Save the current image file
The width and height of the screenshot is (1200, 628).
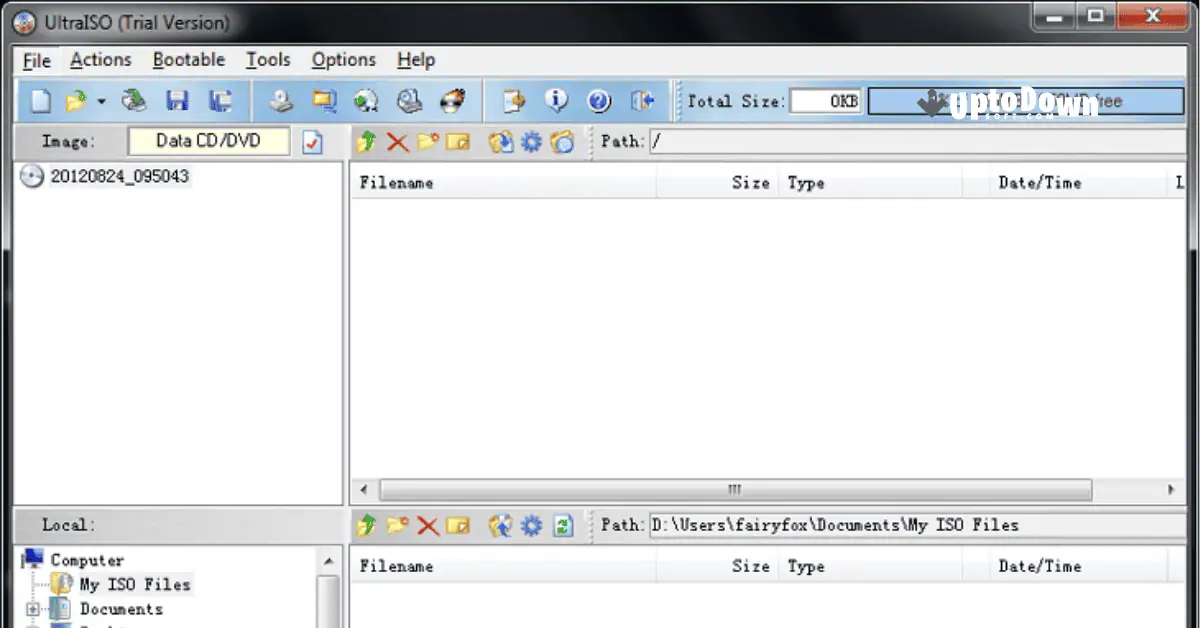[178, 100]
